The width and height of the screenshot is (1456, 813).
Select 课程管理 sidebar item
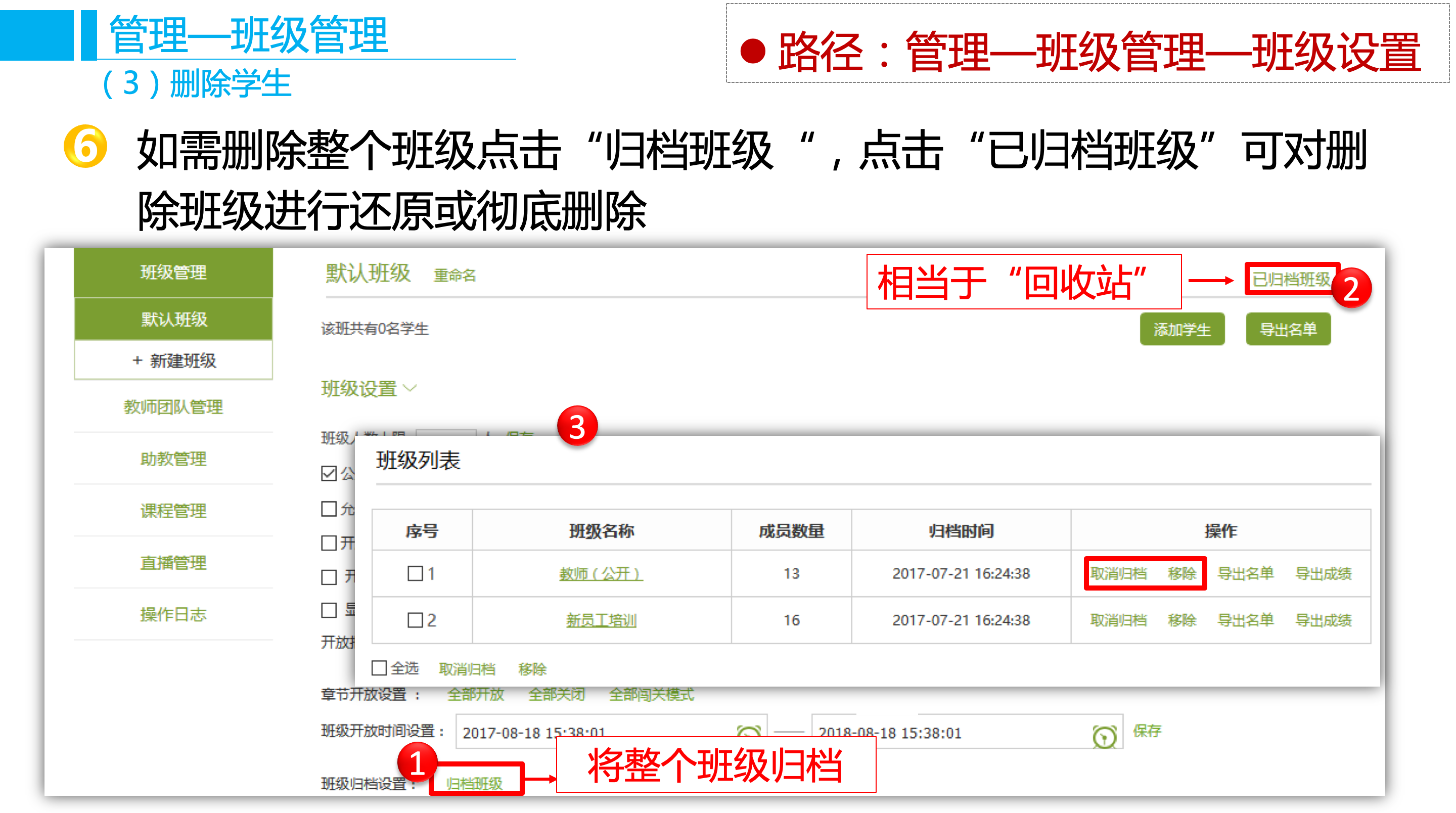tap(173, 511)
